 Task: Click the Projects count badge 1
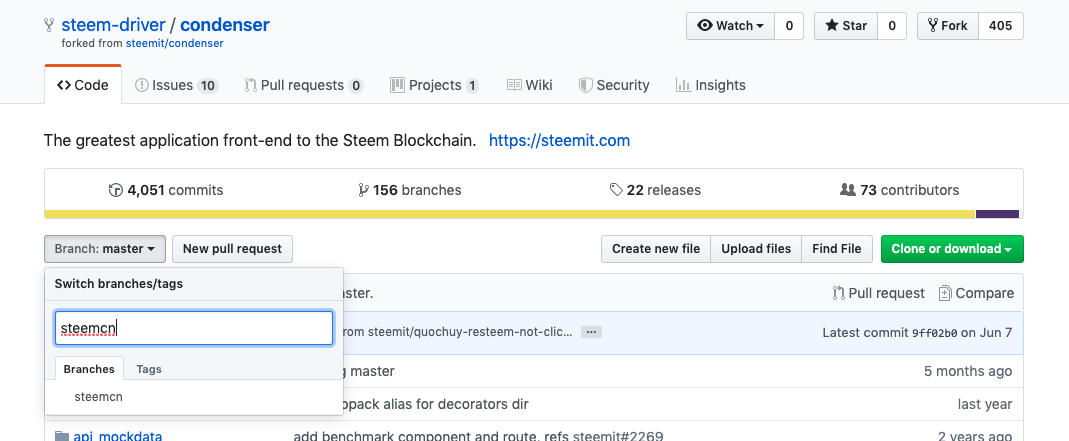(472, 86)
